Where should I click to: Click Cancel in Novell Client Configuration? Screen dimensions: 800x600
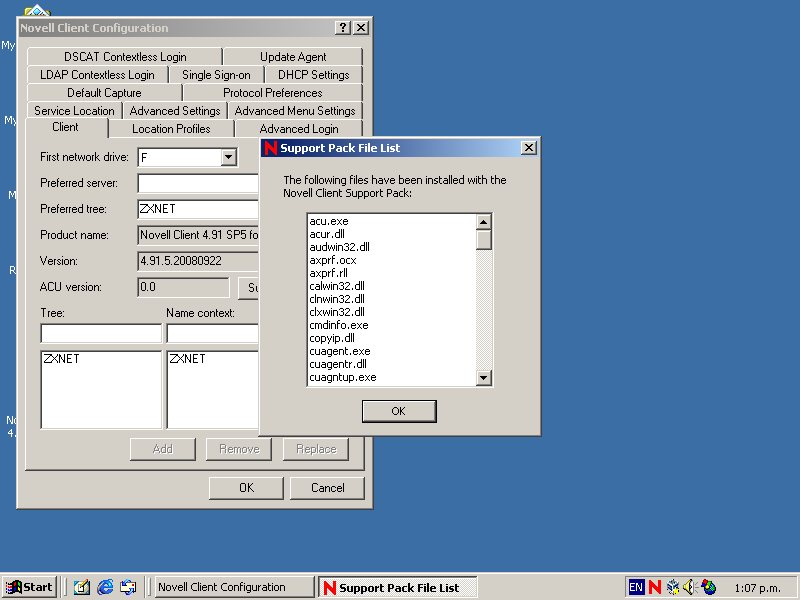(328, 488)
